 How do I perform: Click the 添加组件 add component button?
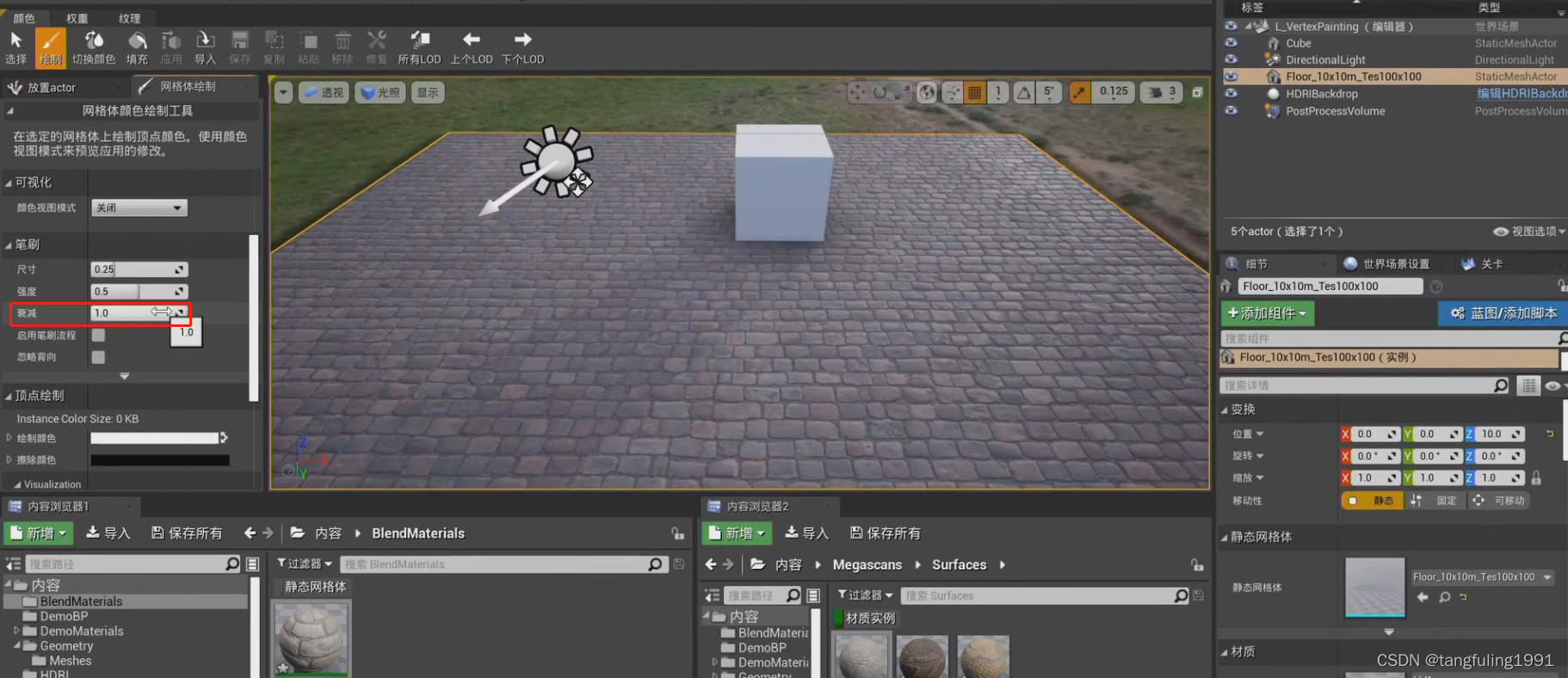(1267, 313)
